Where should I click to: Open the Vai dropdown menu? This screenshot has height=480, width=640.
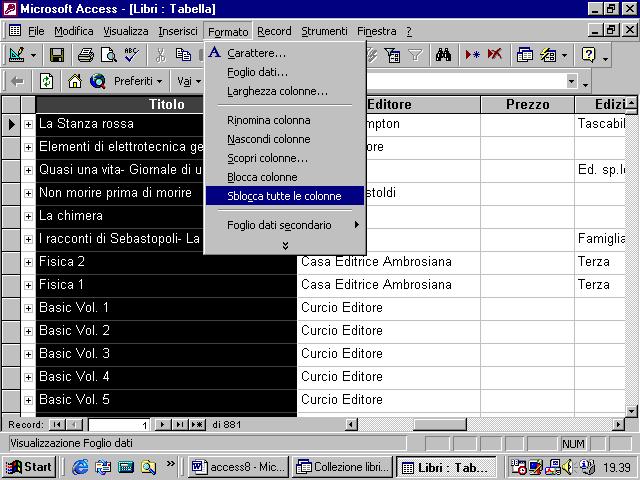coord(189,81)
